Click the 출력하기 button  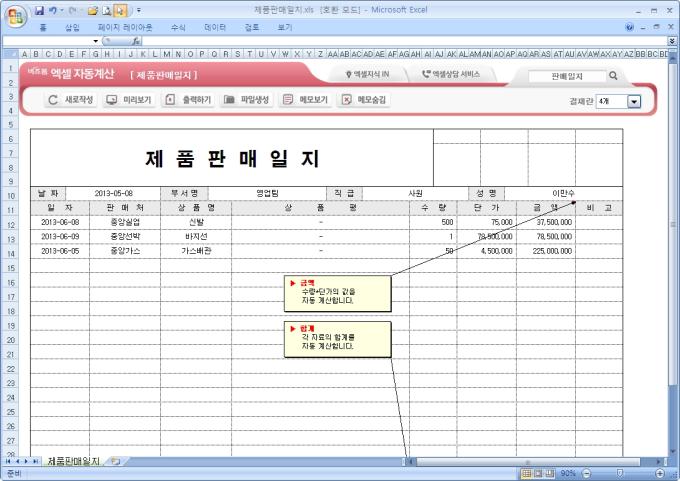click(188, 100)
